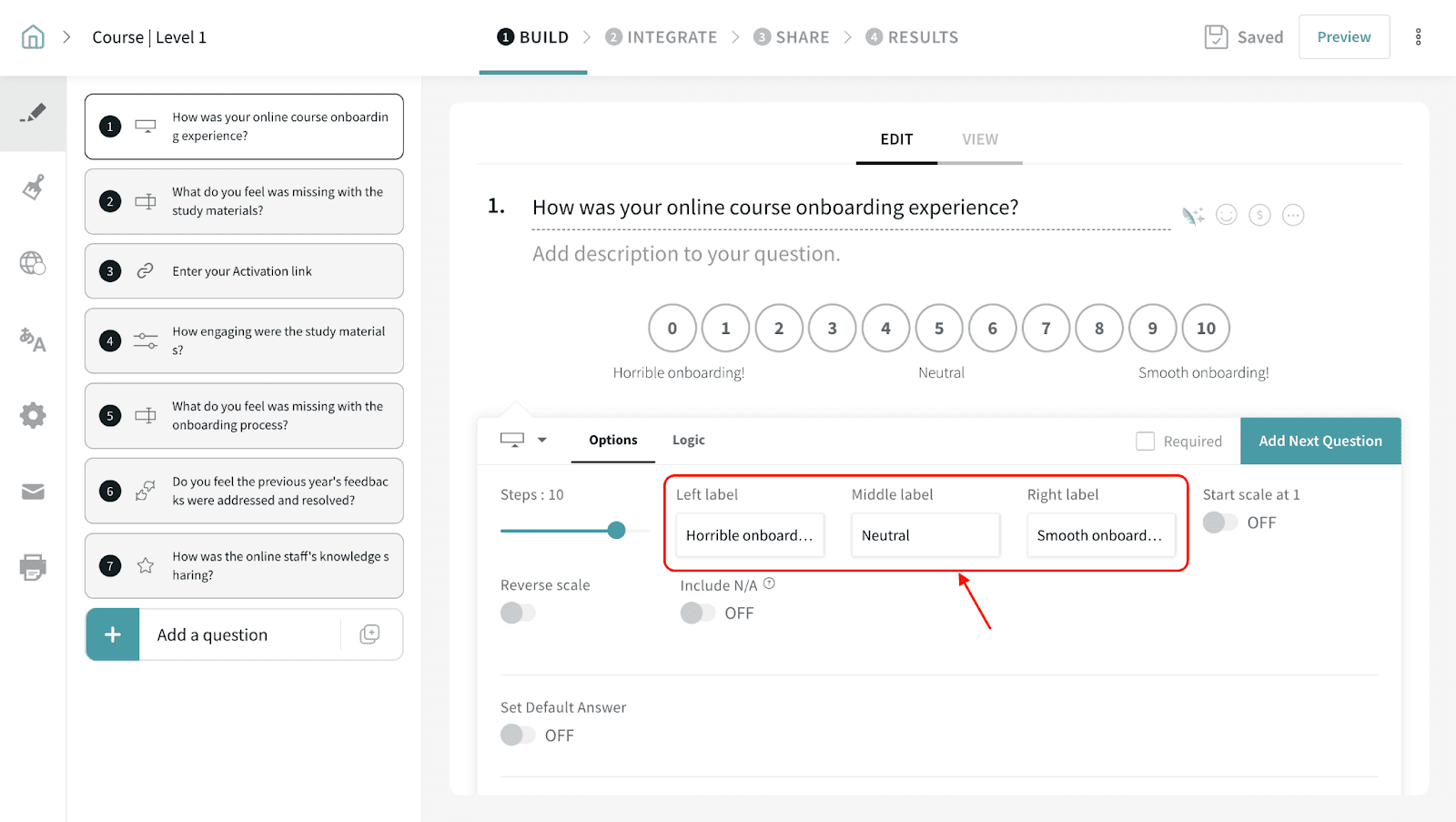This screenshot has height=822, width=1456.
Task: Open the three-dot kebab menu at top right
Action: click(x=1418, y=37)
